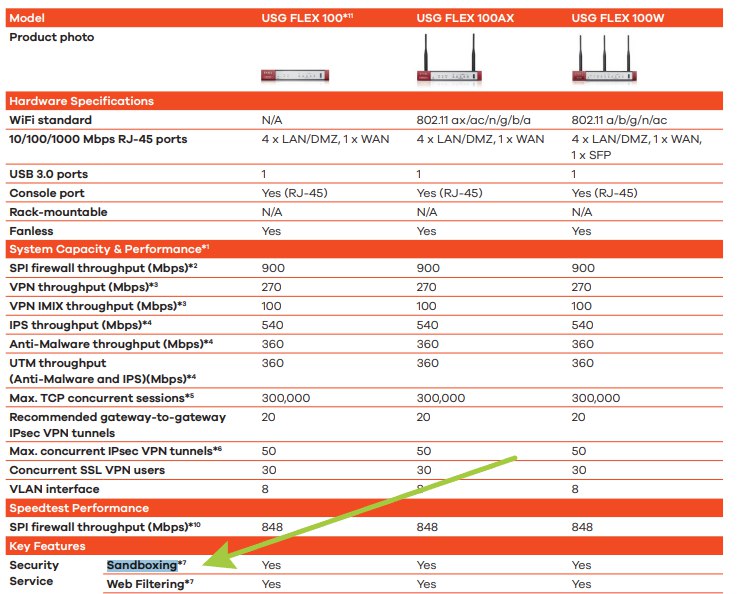Click the UTM throughput row label
The height and width of the screenshot is (594, 747).
coord(102,371)
